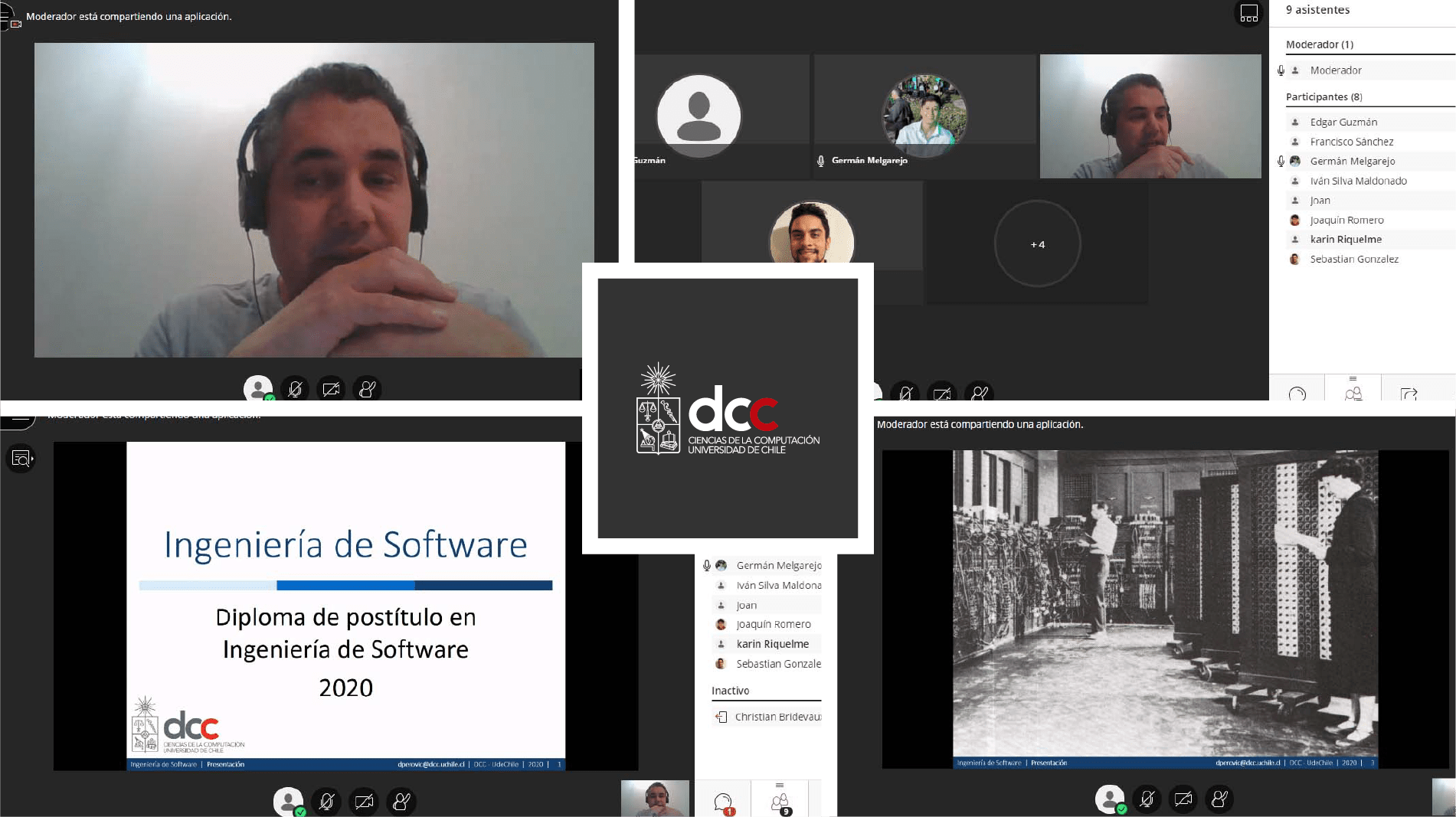Screen dimensions: 1456x817
Task: Toggle camera icon below the large webcam view
Action: [331, 389]
